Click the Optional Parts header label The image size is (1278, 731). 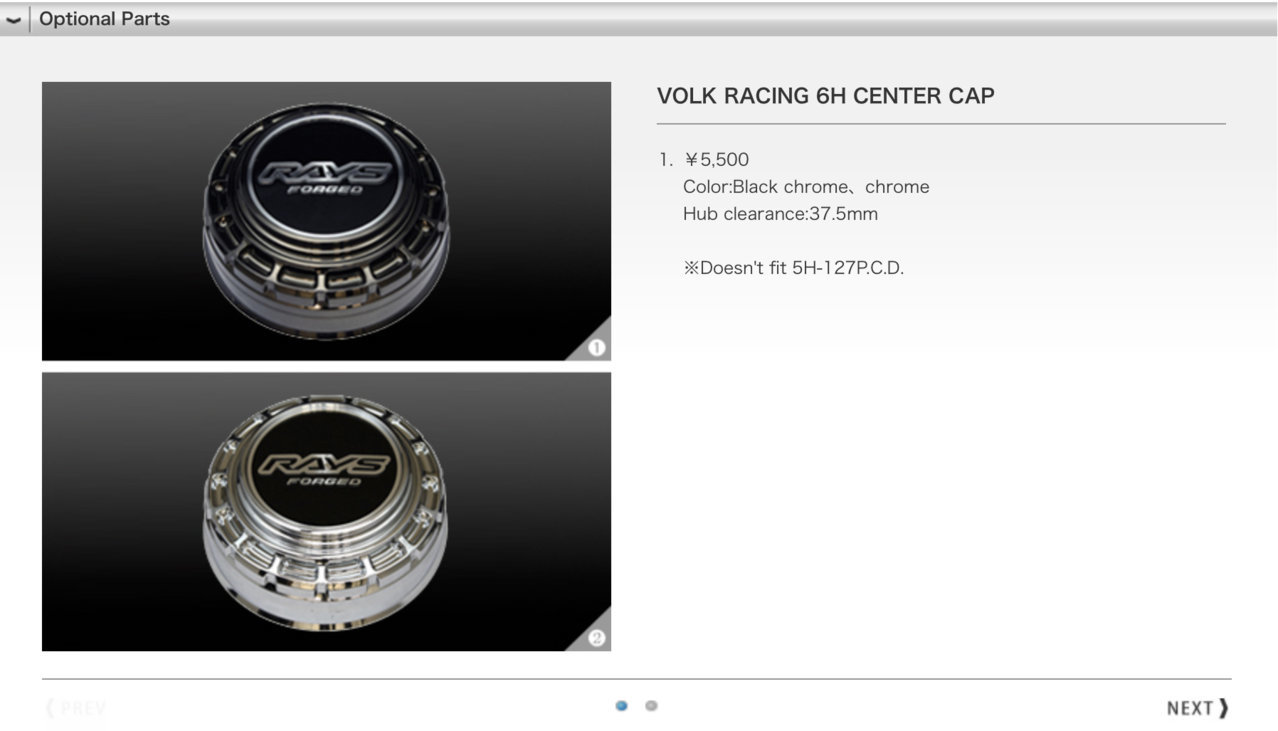104,19
